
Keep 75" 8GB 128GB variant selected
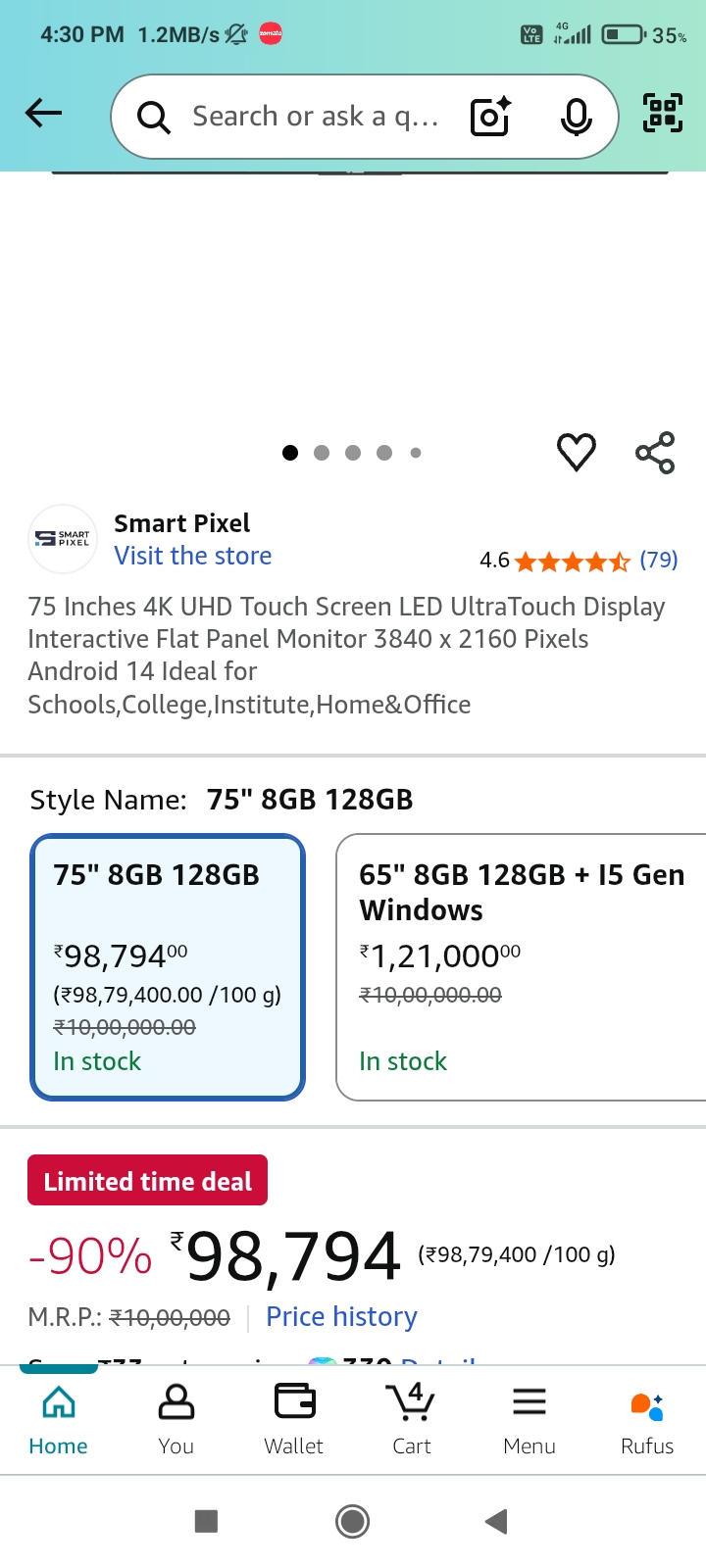pyautogui.click(x=167, y=965)
